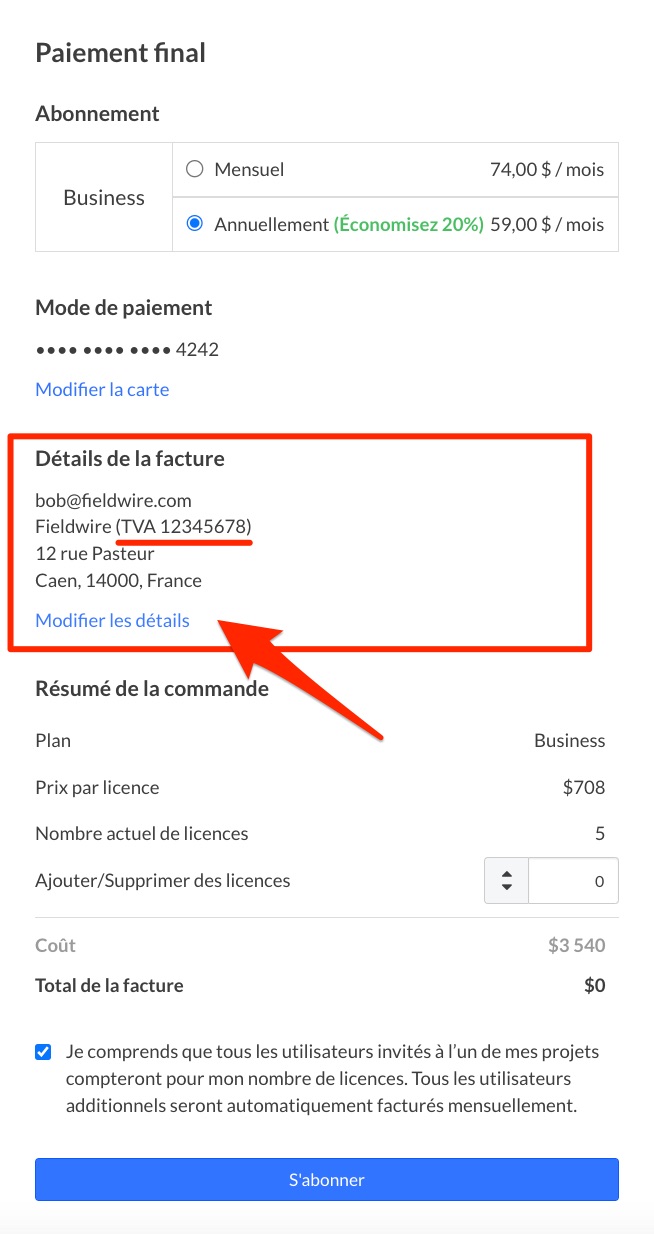The height and width of the screenshot is (1234, 654).
Task: Click the Total de la facture $0 amount
Action: 594,985
